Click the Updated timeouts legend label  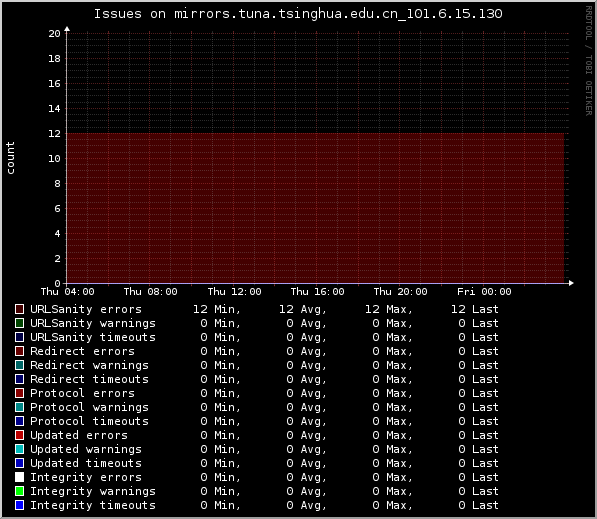click(86, 463)
